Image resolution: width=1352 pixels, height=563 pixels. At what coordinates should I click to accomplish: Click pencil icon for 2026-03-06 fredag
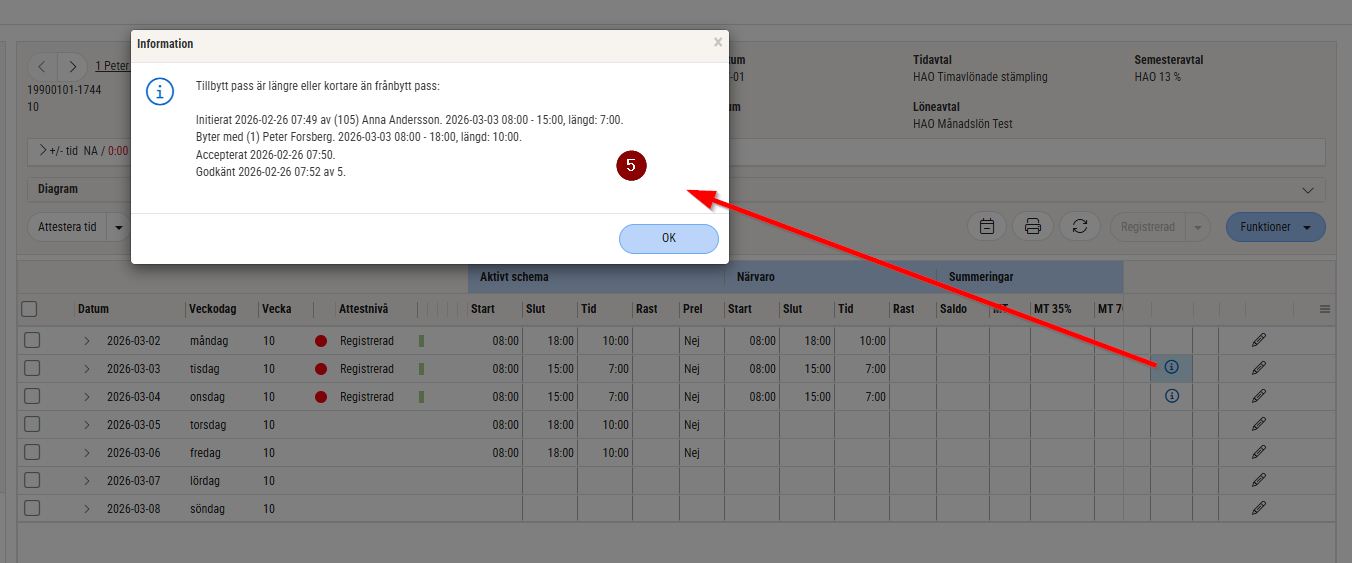(x=1258, y=452)
